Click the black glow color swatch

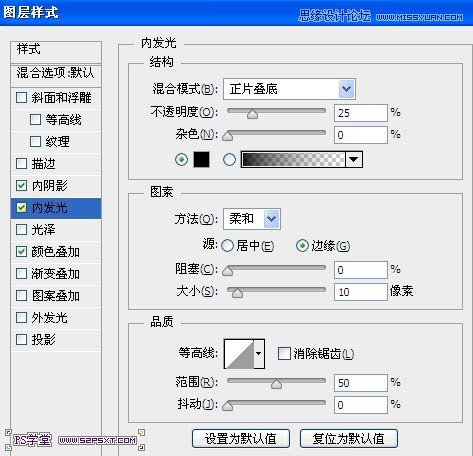[202, 159]
